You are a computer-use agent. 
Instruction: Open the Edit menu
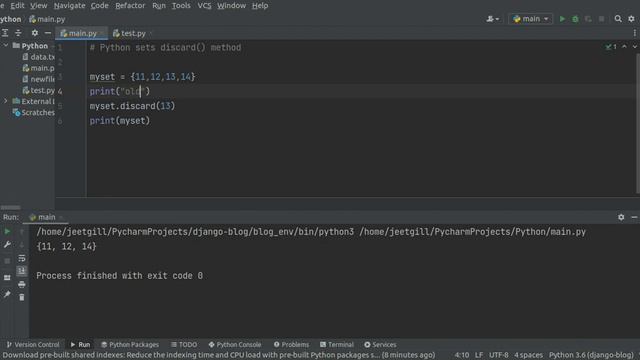pos(17,6)
